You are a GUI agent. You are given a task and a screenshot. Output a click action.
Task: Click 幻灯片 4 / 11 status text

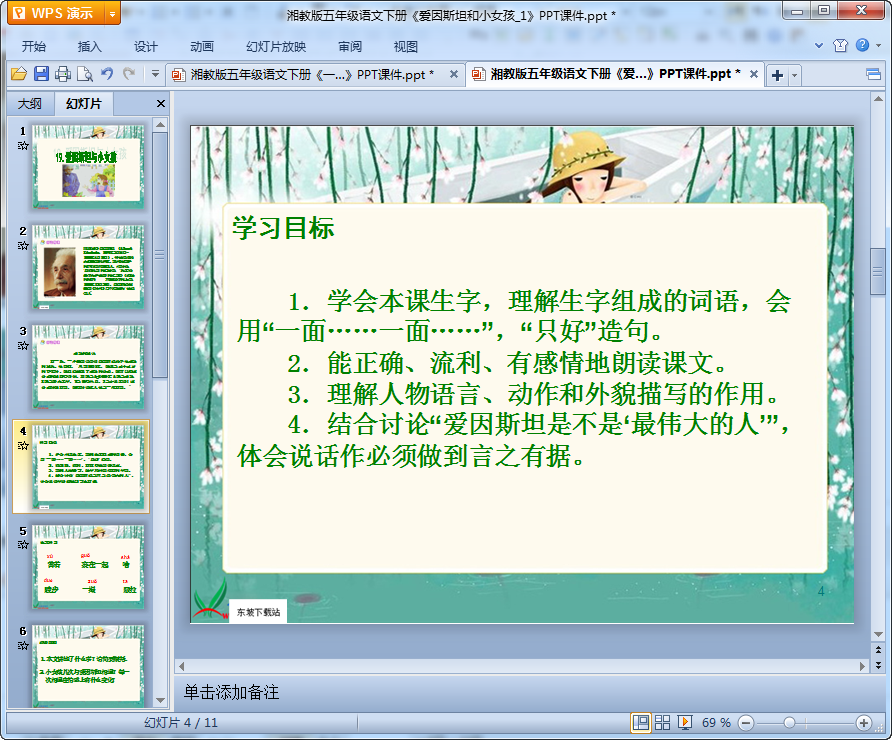[181, 723]
